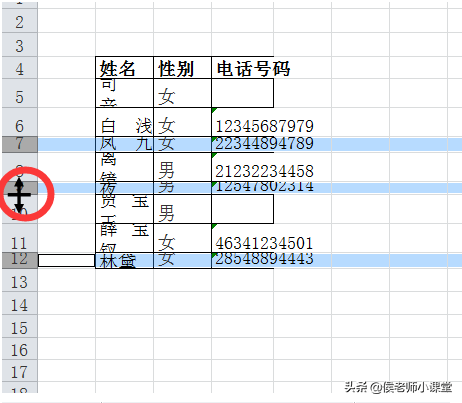Click the 姓名 header cell
The width and height of the screenshot is (462, 403).
[x=124, y=68]
